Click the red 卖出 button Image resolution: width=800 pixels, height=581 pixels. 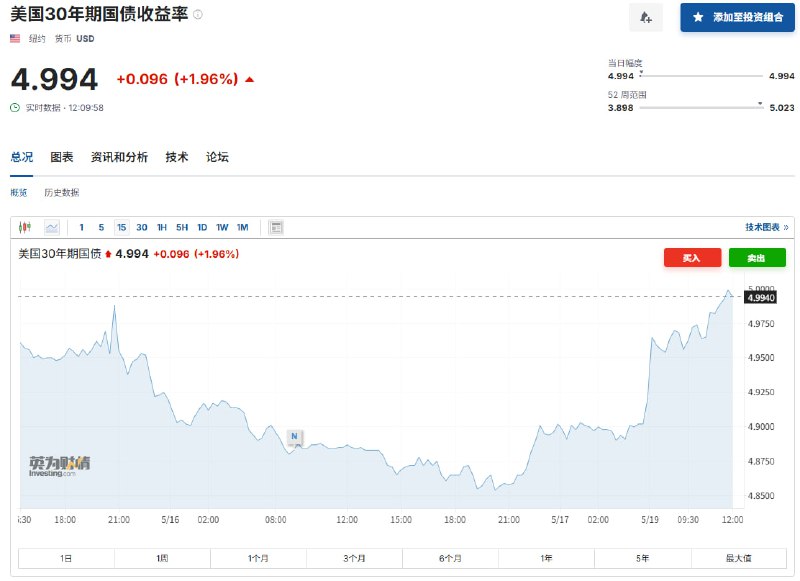759,257
